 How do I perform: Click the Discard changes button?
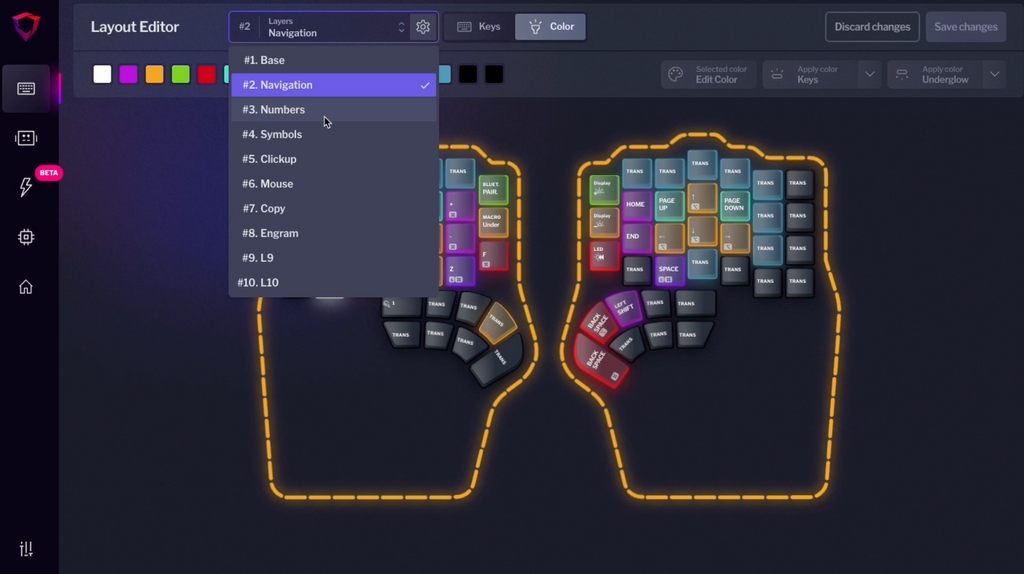coord(872,27)
